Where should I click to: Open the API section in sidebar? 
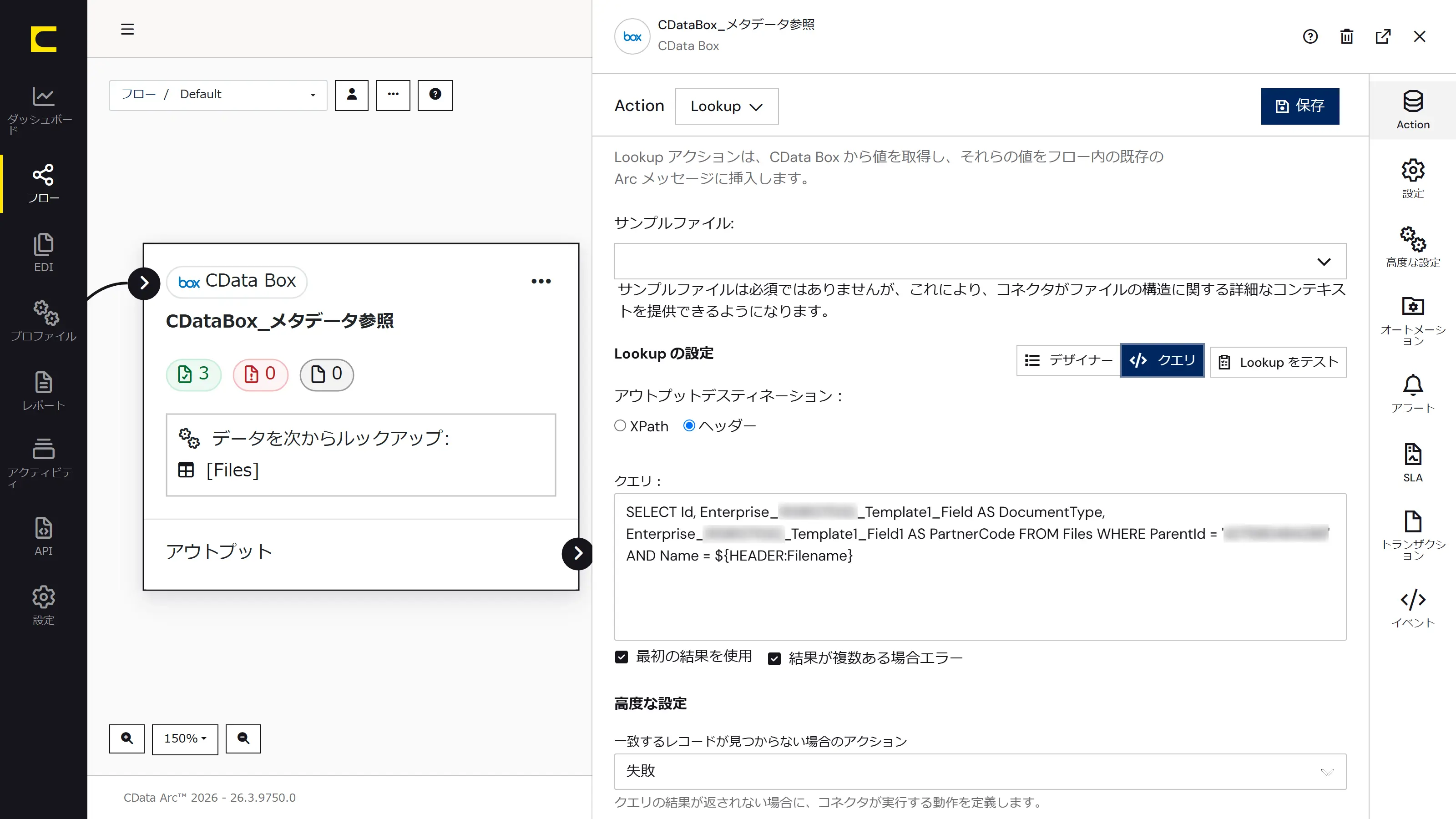coord(43,536)
